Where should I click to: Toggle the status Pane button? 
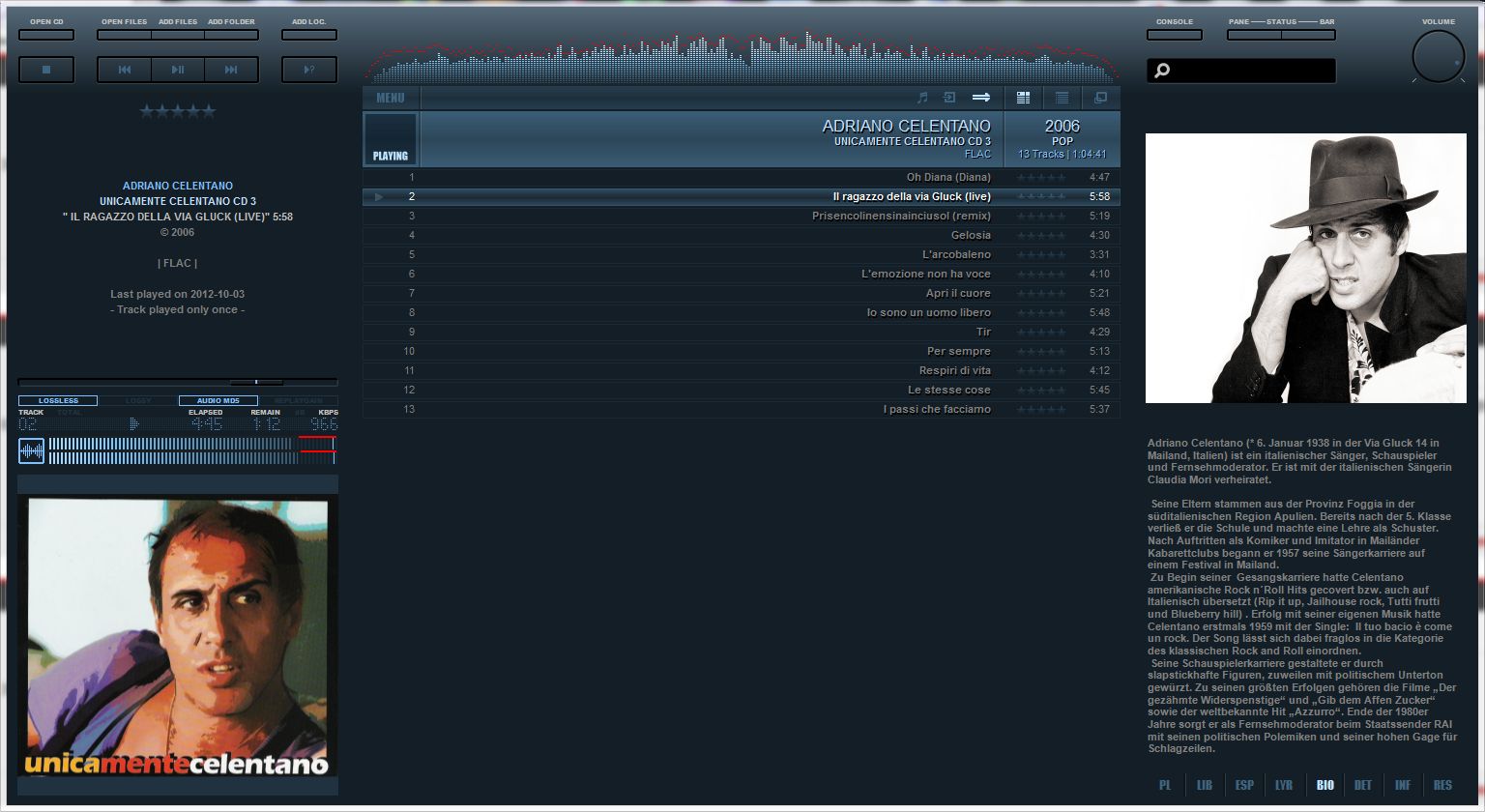(1254, 35)
